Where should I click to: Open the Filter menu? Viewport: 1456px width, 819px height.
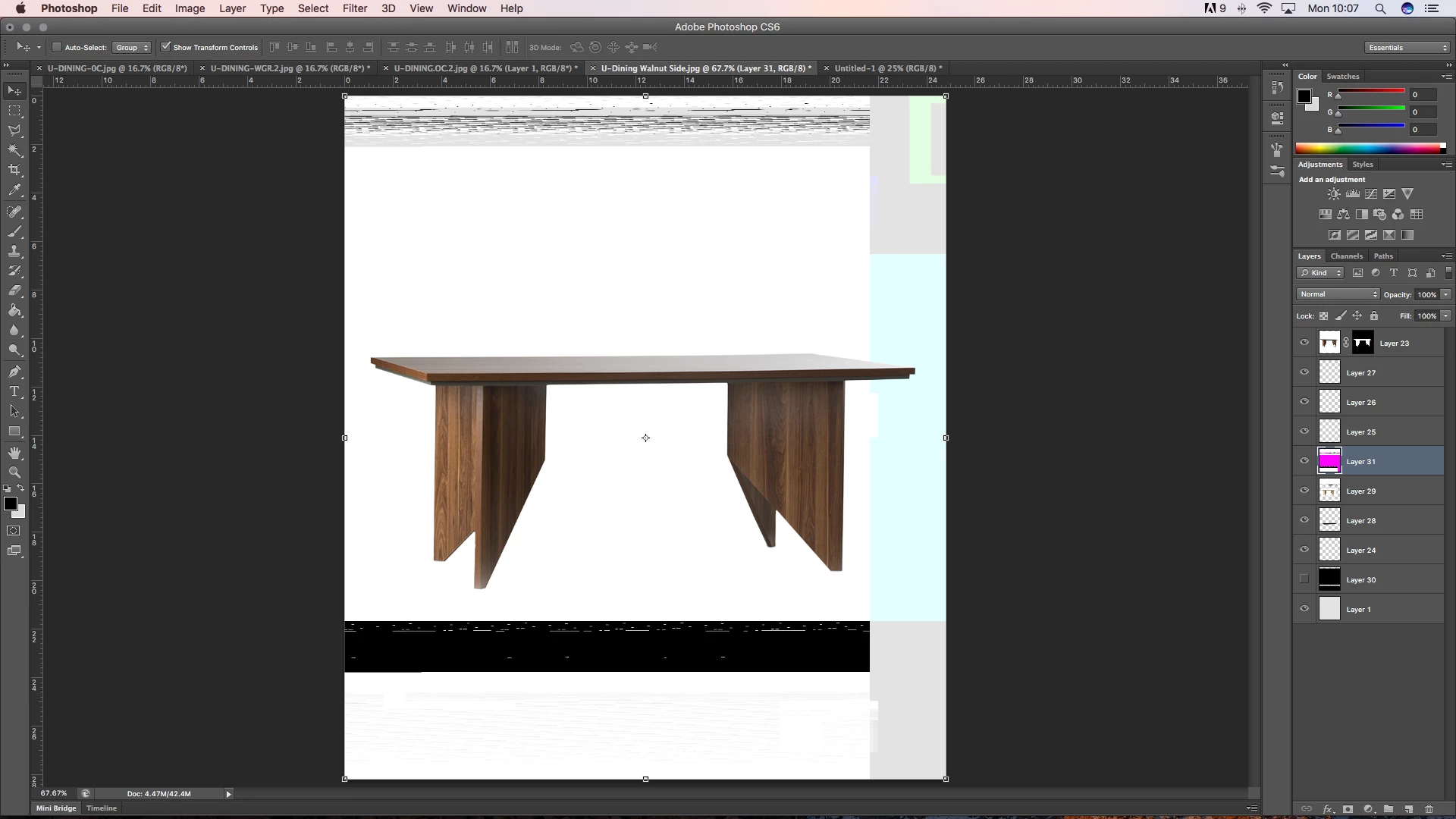pyautogui.click(x=354, y=8)
